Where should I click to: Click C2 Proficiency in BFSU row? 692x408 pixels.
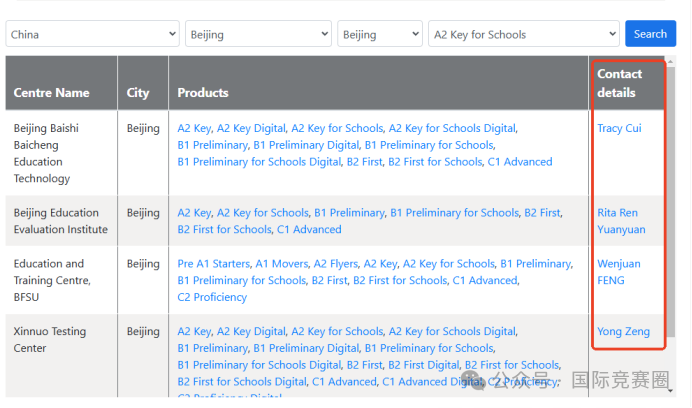point(212,297)
